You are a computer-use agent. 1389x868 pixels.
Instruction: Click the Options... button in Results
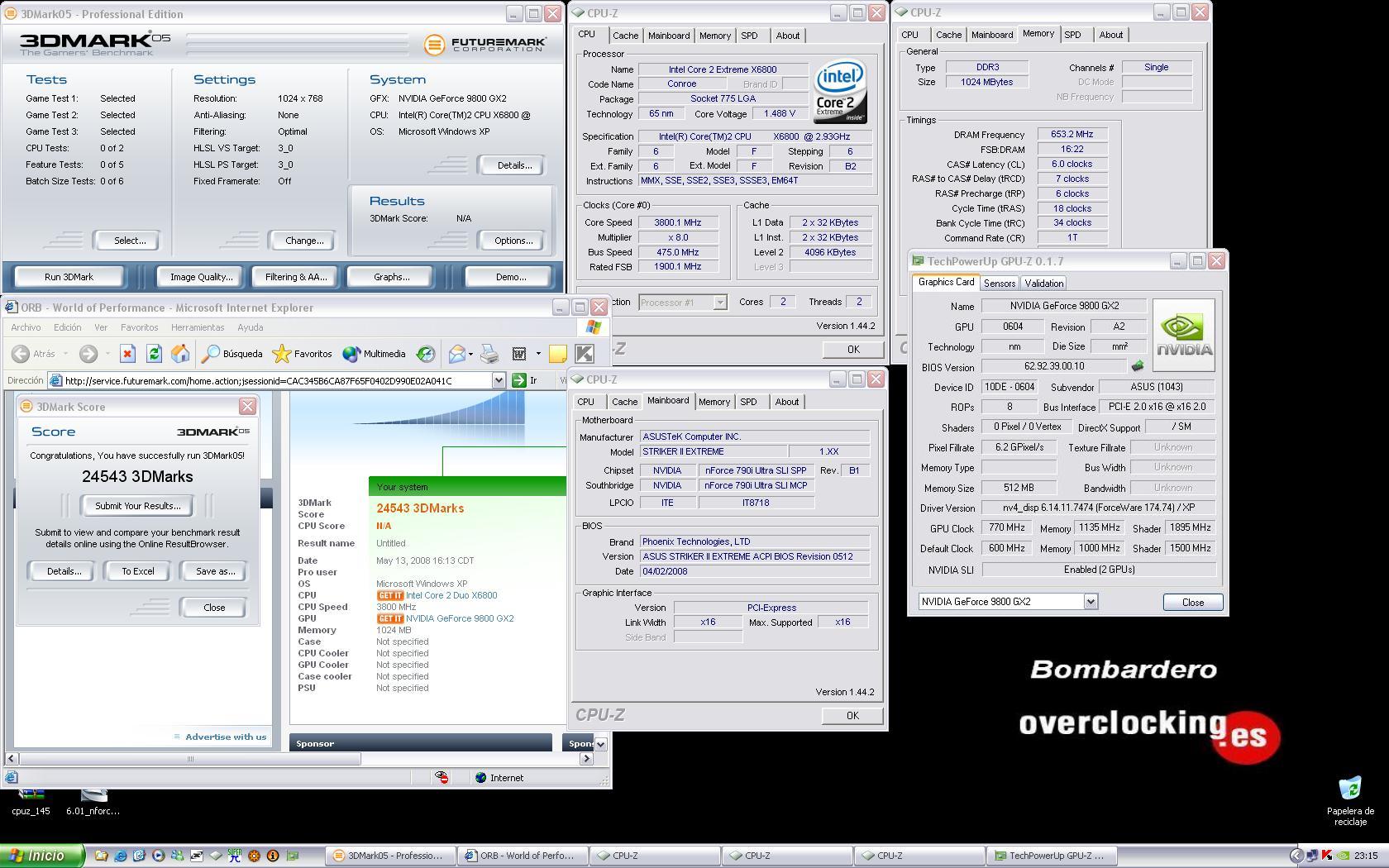coord(513,241)
